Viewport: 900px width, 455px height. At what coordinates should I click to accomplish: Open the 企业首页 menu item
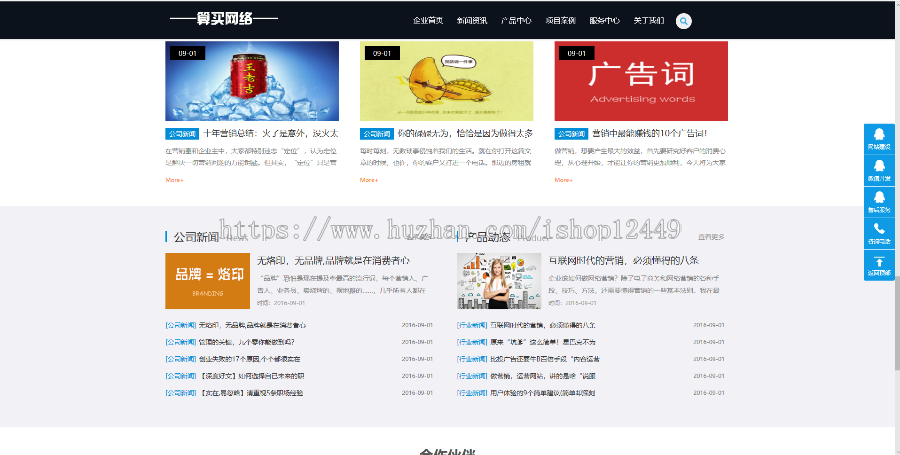click(x=428, y=21)
